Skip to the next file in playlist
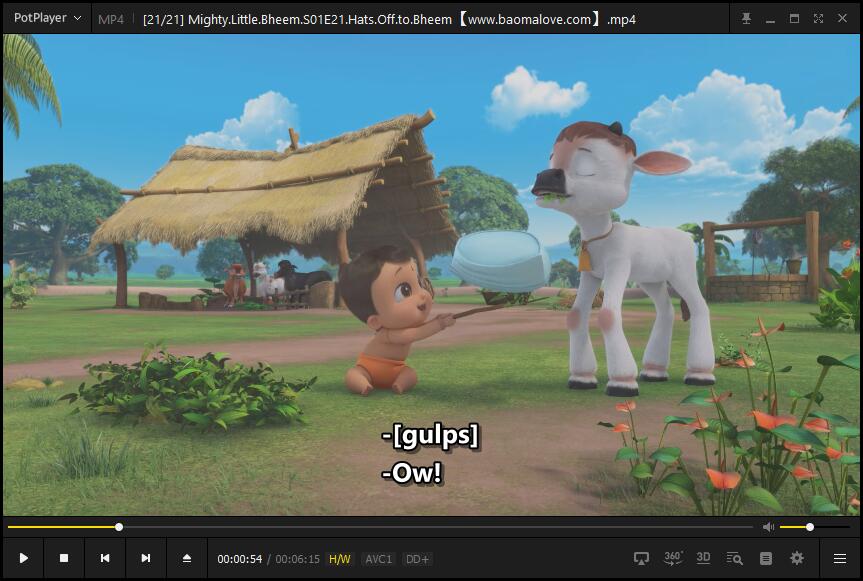Image resolution: width=863 pixels, height=581 pixels. tap(146, 558)
